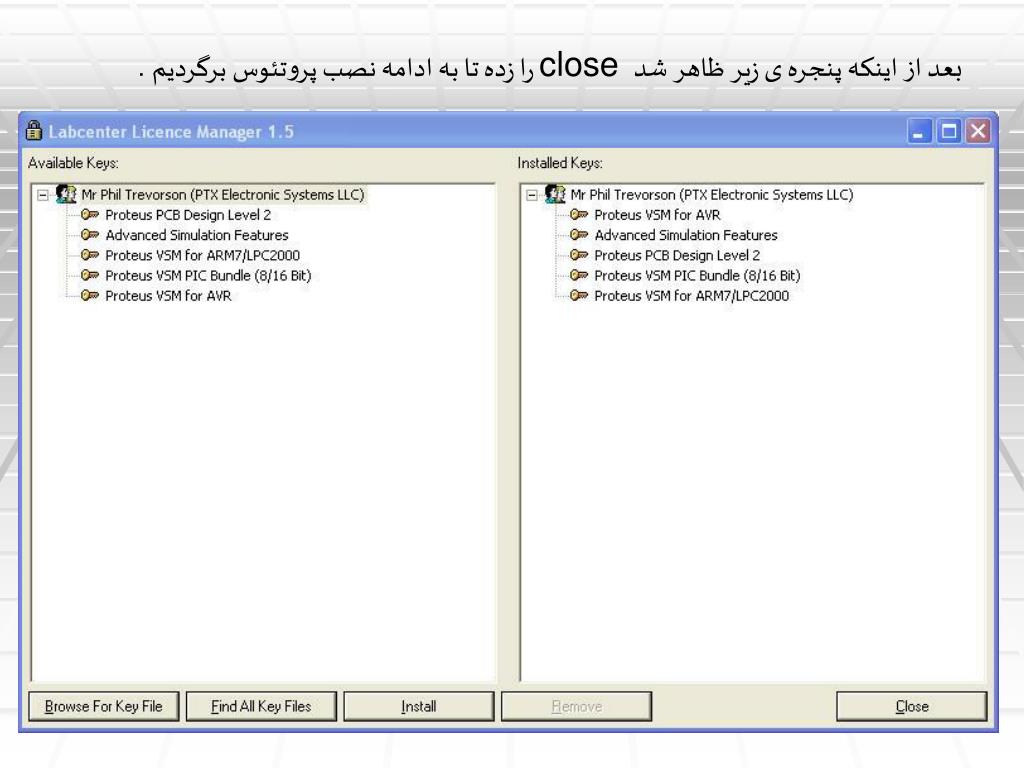Screen dimensions: 1024x768
Task: Click key icon beside available Proteus VSM PIC Bundle
Action: (x=90, y=275)
